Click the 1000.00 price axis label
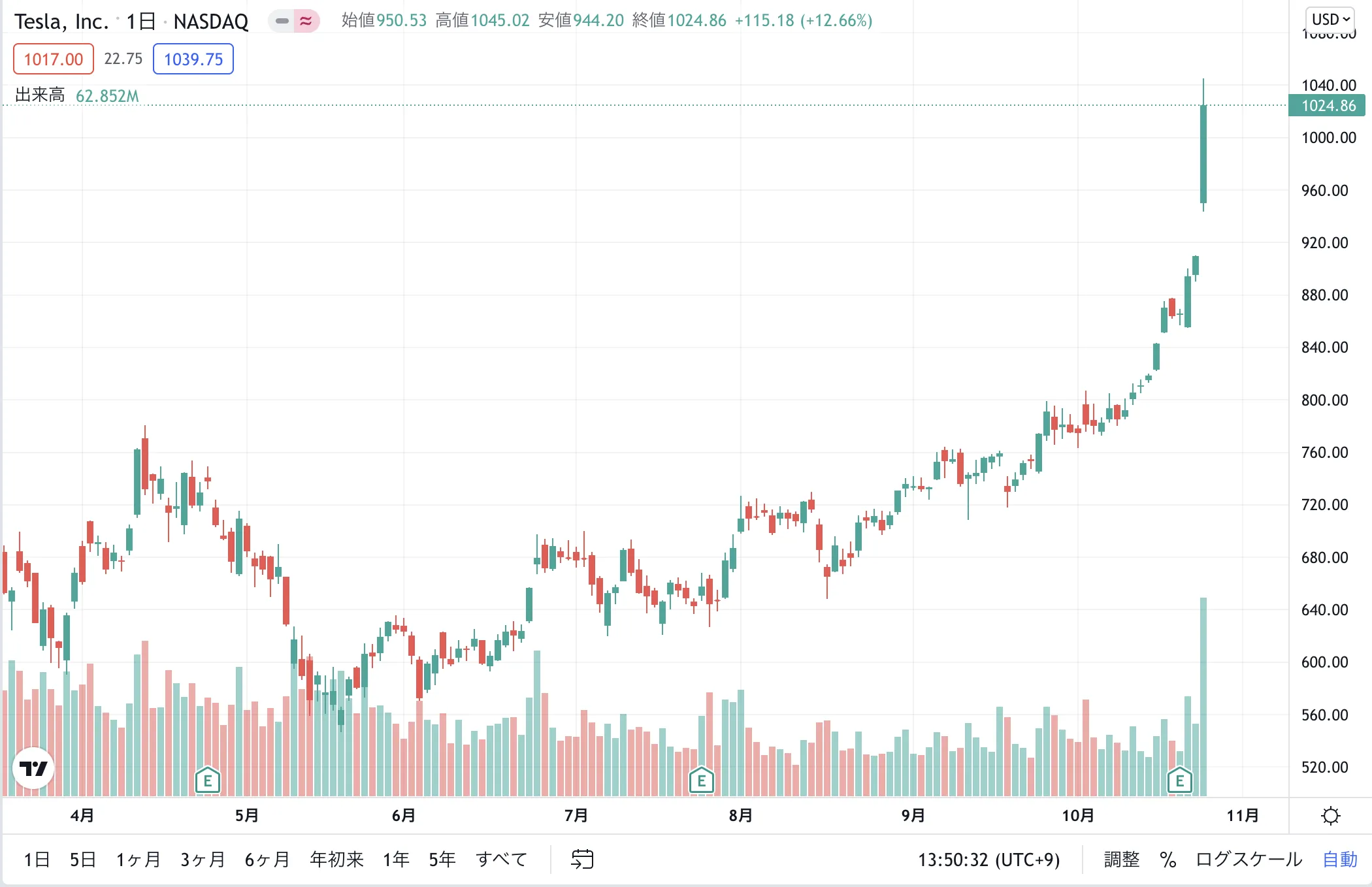 (x=1329, y=138)
